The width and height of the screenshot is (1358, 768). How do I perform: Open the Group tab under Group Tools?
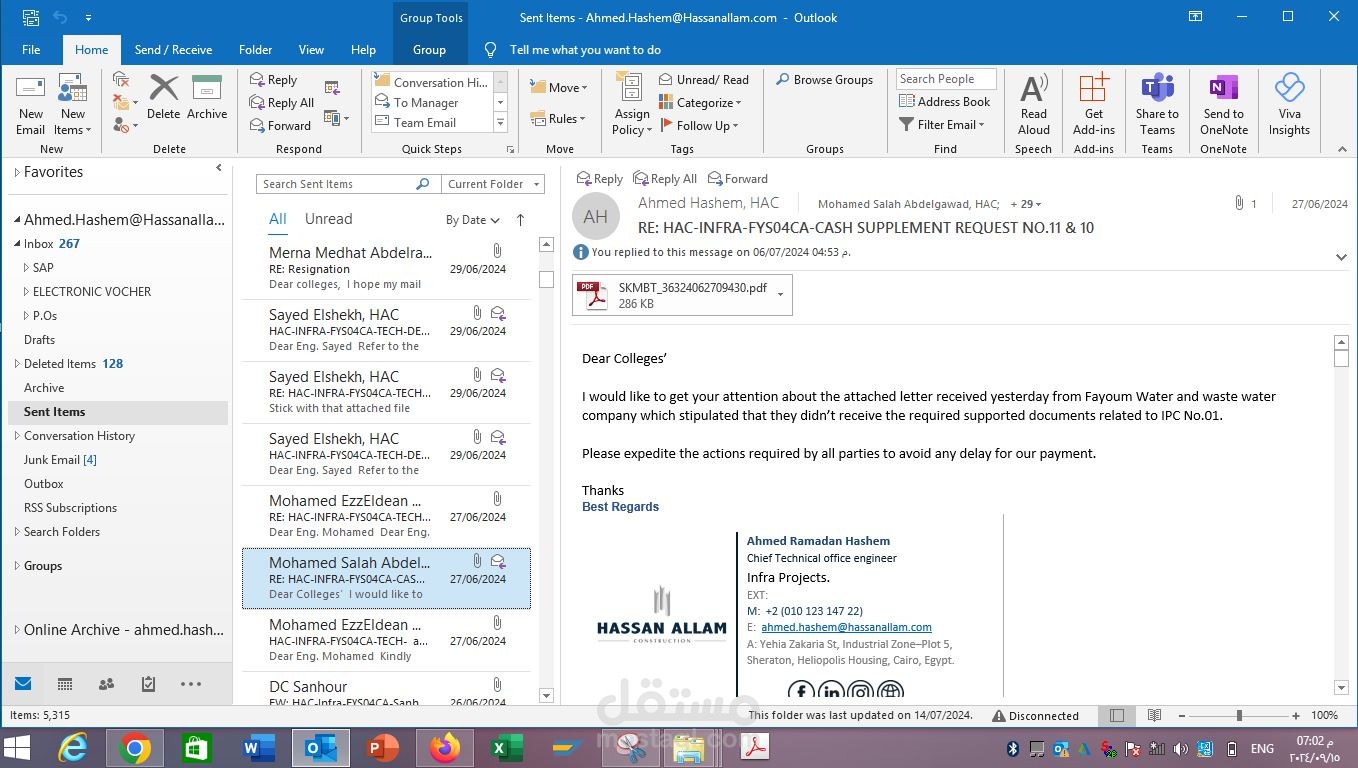pos(429,50)
